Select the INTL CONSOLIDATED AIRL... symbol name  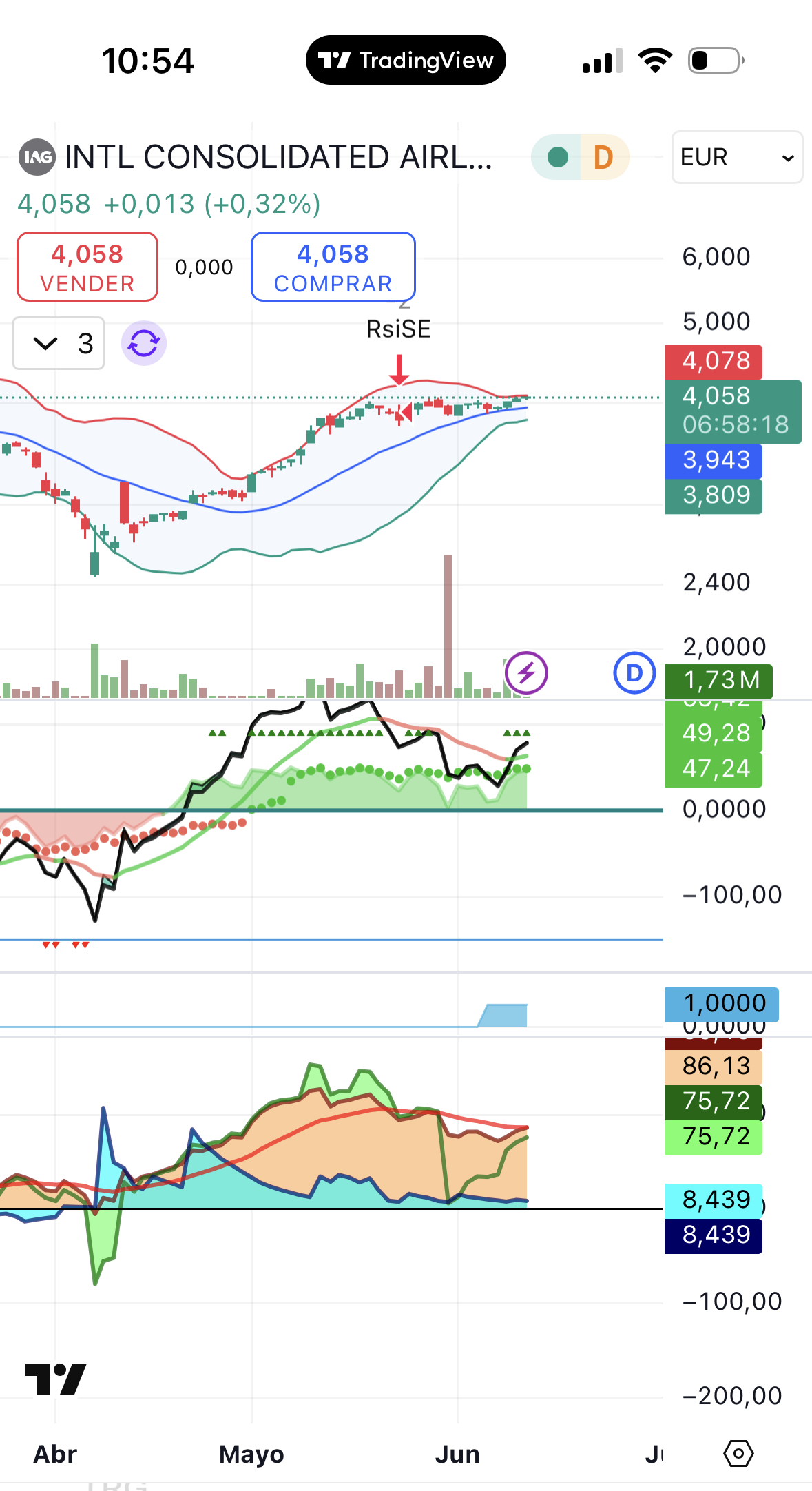278,157
